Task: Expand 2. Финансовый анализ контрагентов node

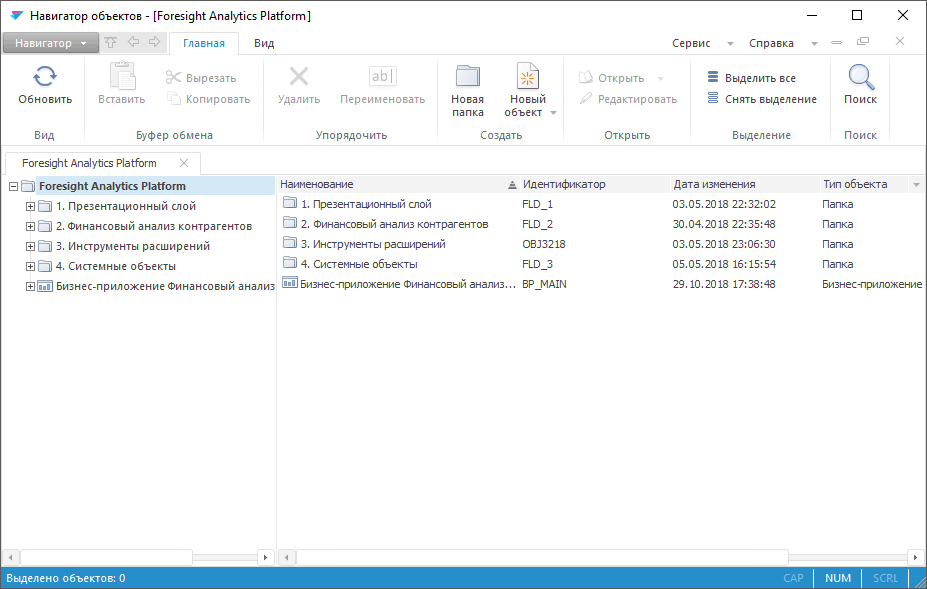Action: (x=30, y=226)
